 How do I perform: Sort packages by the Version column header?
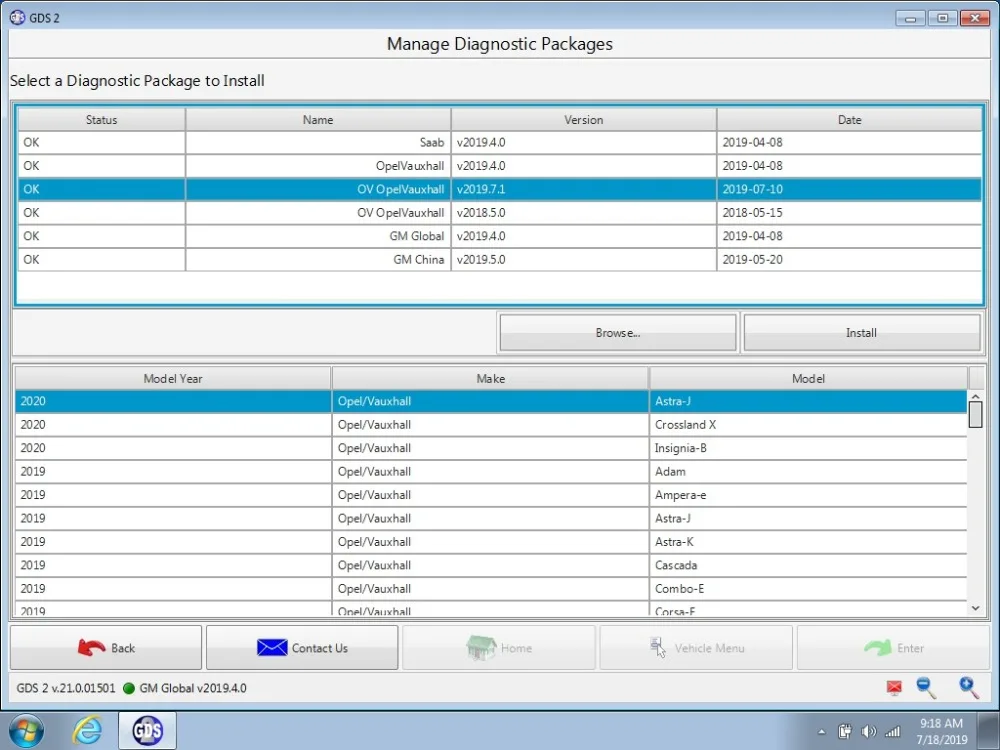point(584,119)
